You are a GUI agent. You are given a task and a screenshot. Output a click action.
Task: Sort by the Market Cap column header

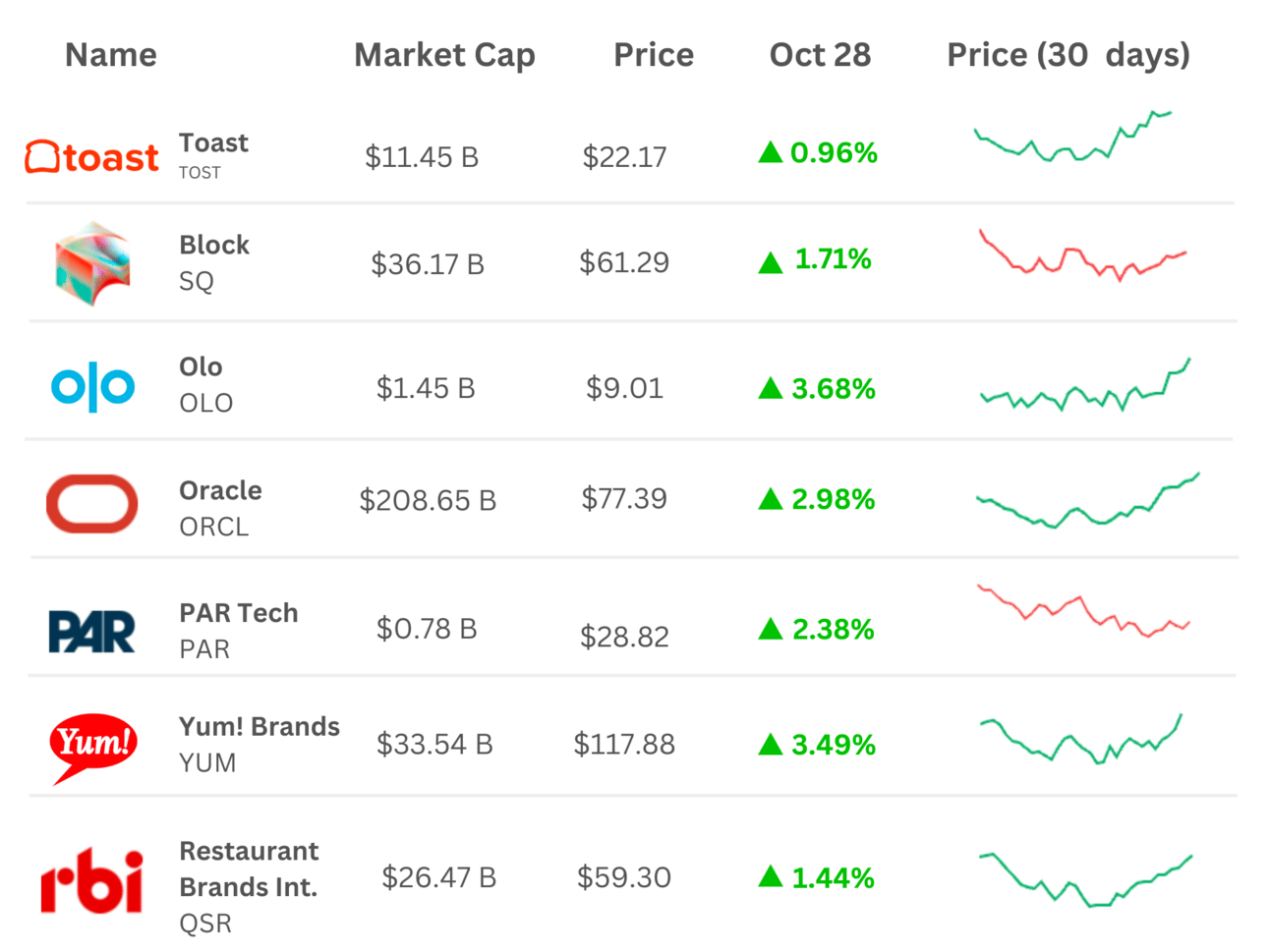(x=444, y=55)
